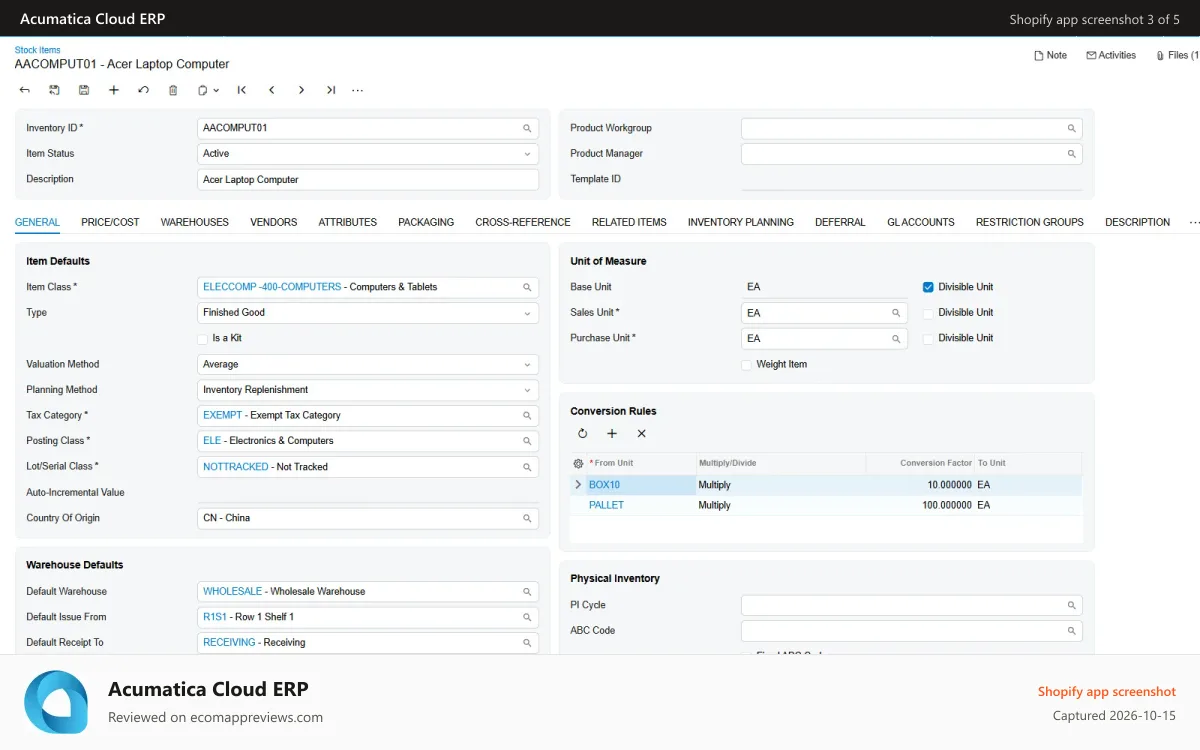Image resolution: width=1200 pixels, height=750 pixels.
Task: Expand the Item Status dropdown
Action: pos(527,154)
